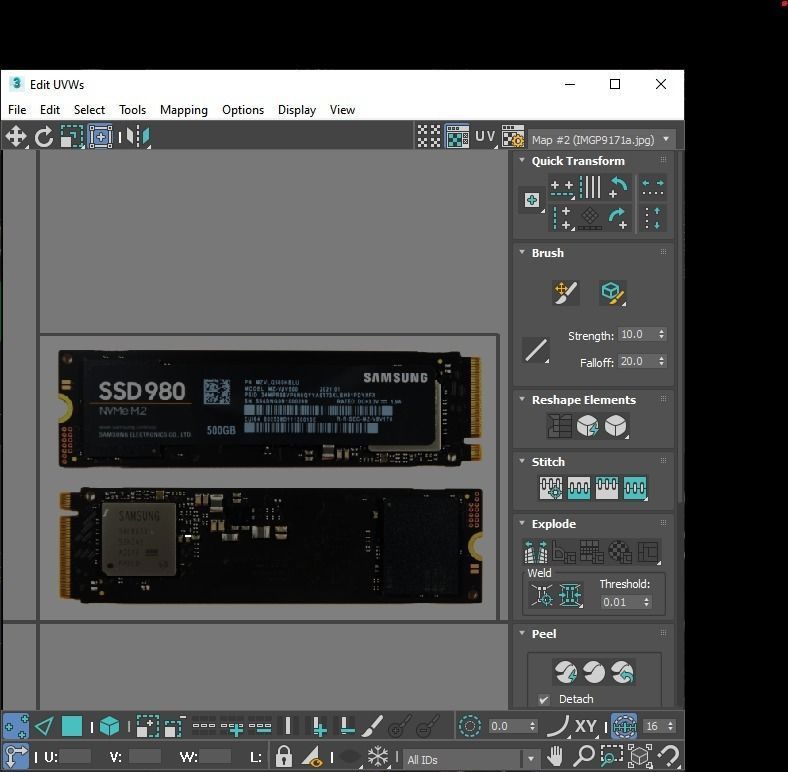Click Target Weld icon
Viewport: 788px width, 772px height.
click(x=542, y=595)
